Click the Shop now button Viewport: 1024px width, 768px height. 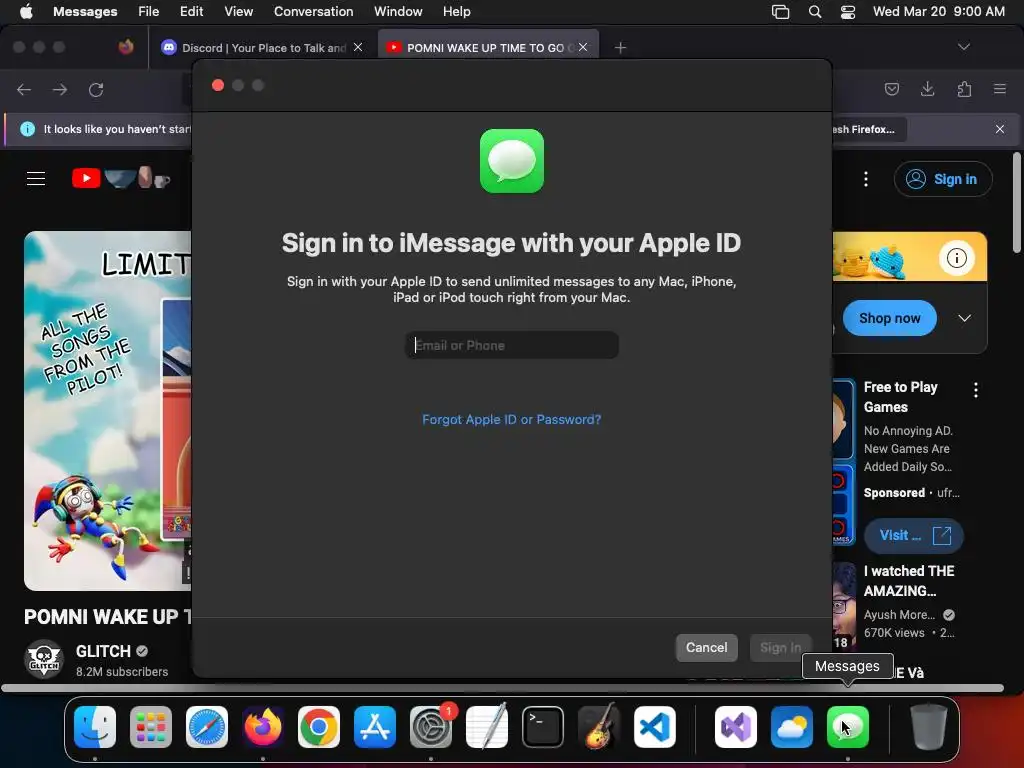(x=889, y=318)
